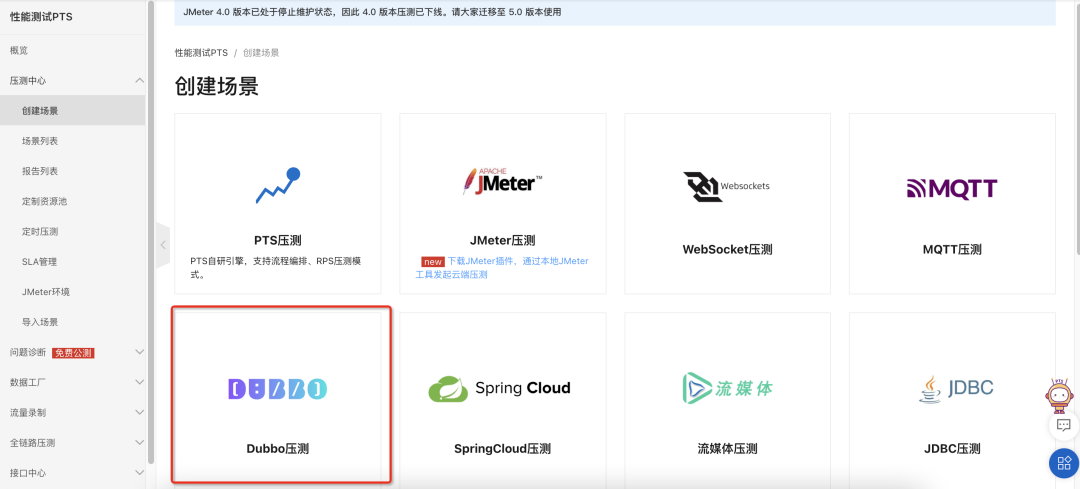The image size is (1080, 489).
Task: Click 性能测试PTS breadcrumb link
Action: click(201, 53)
